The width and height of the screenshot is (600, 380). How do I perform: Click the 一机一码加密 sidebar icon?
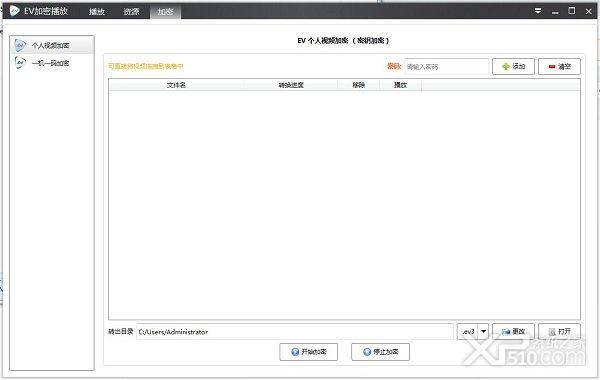point(20,62)
